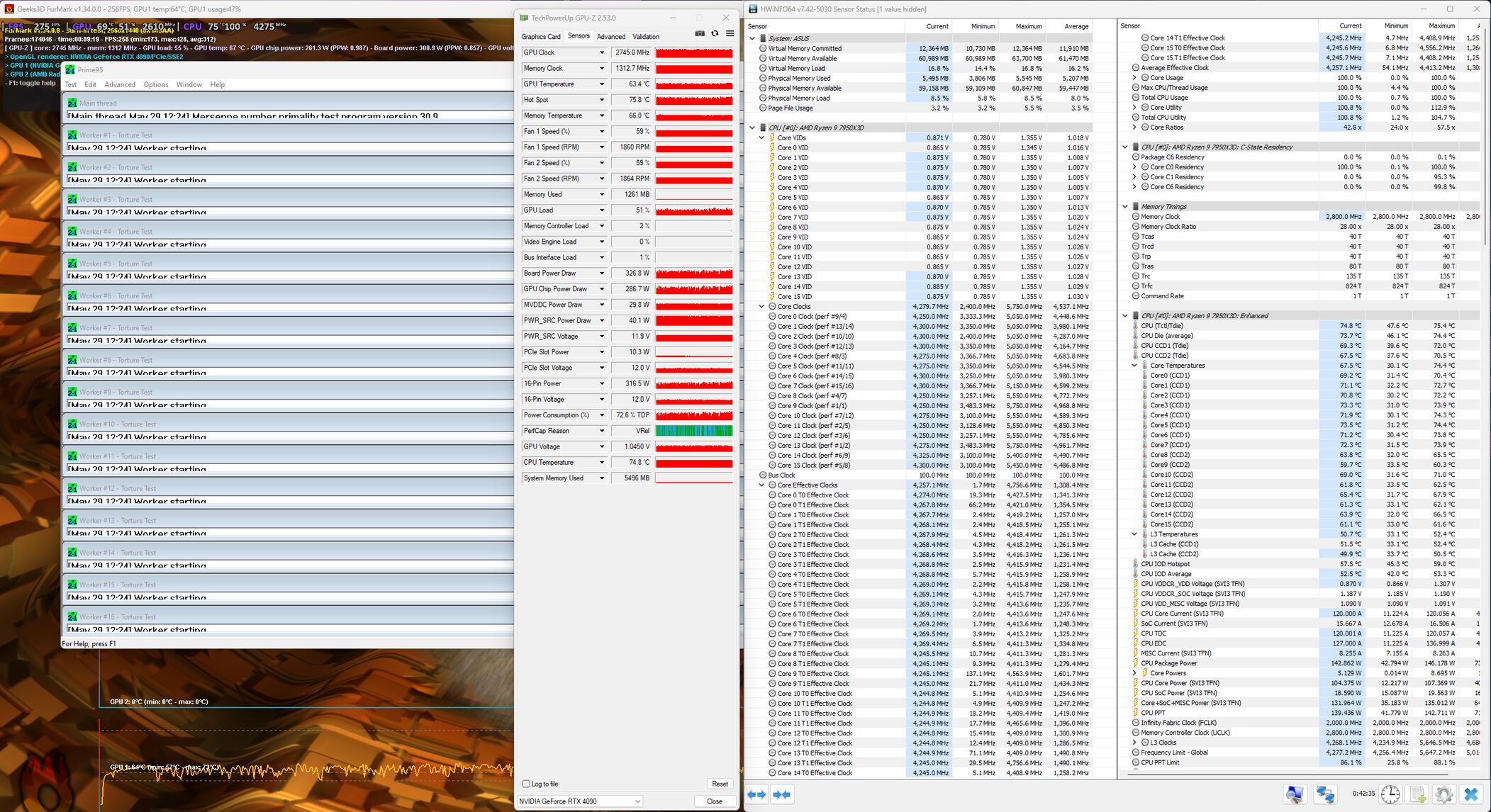Screen dimensions: 1491x812
Task: Click HWiNFO collapse columns arrows icon
Action: pyautogui.click(x=782, y=794)
